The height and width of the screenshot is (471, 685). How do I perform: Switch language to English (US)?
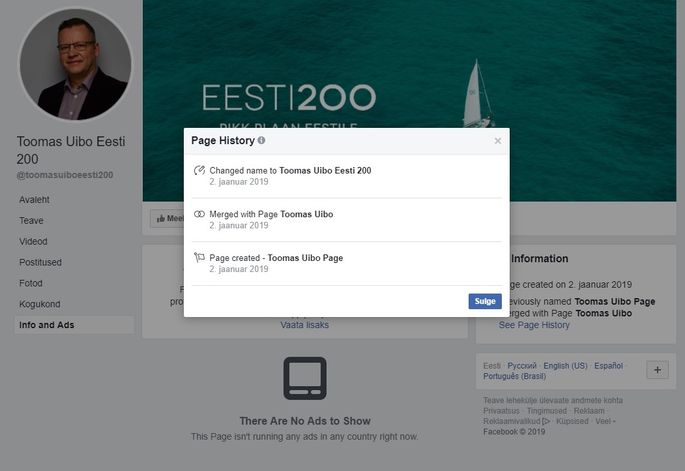point(565,366)
